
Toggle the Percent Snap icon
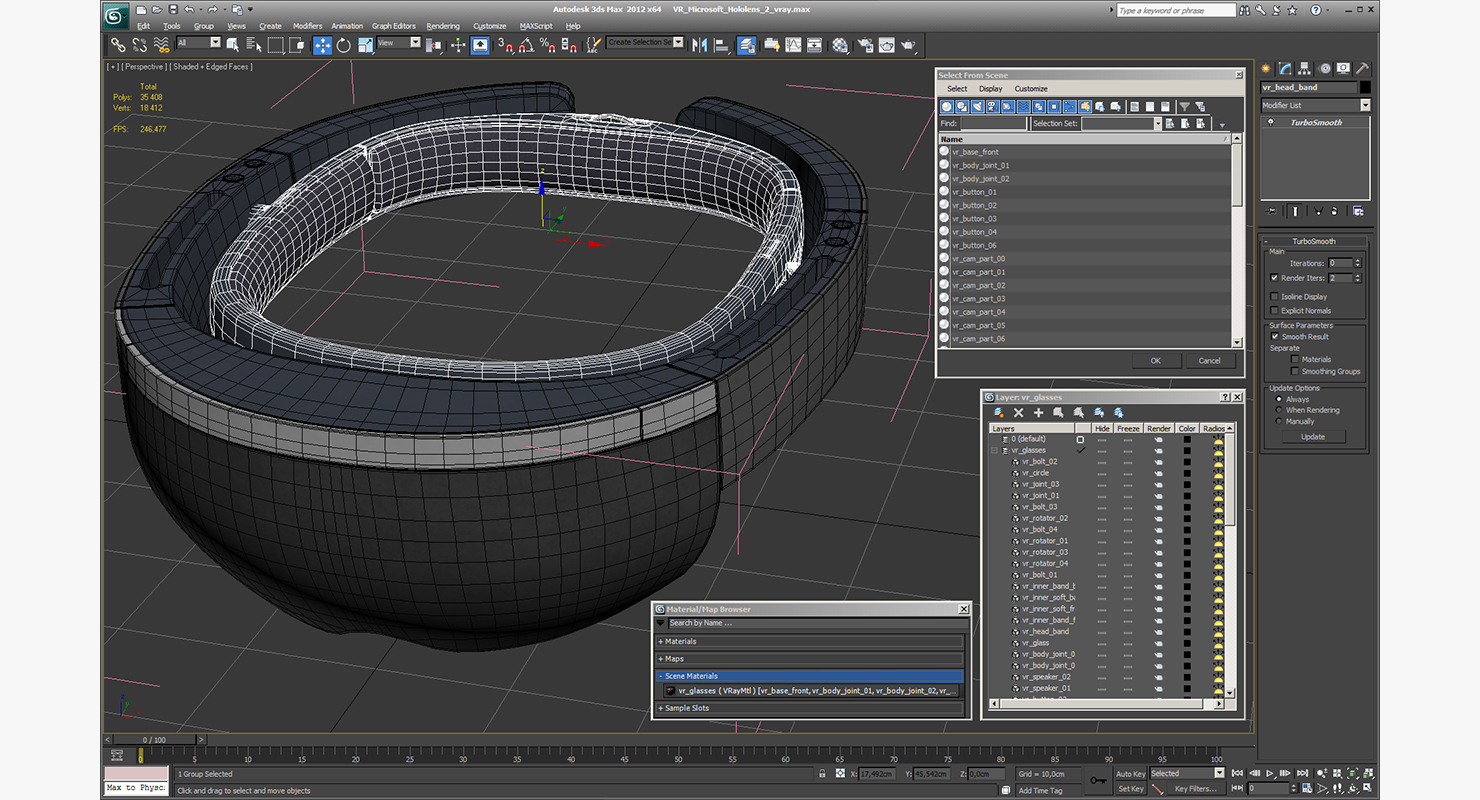point(548,45)
